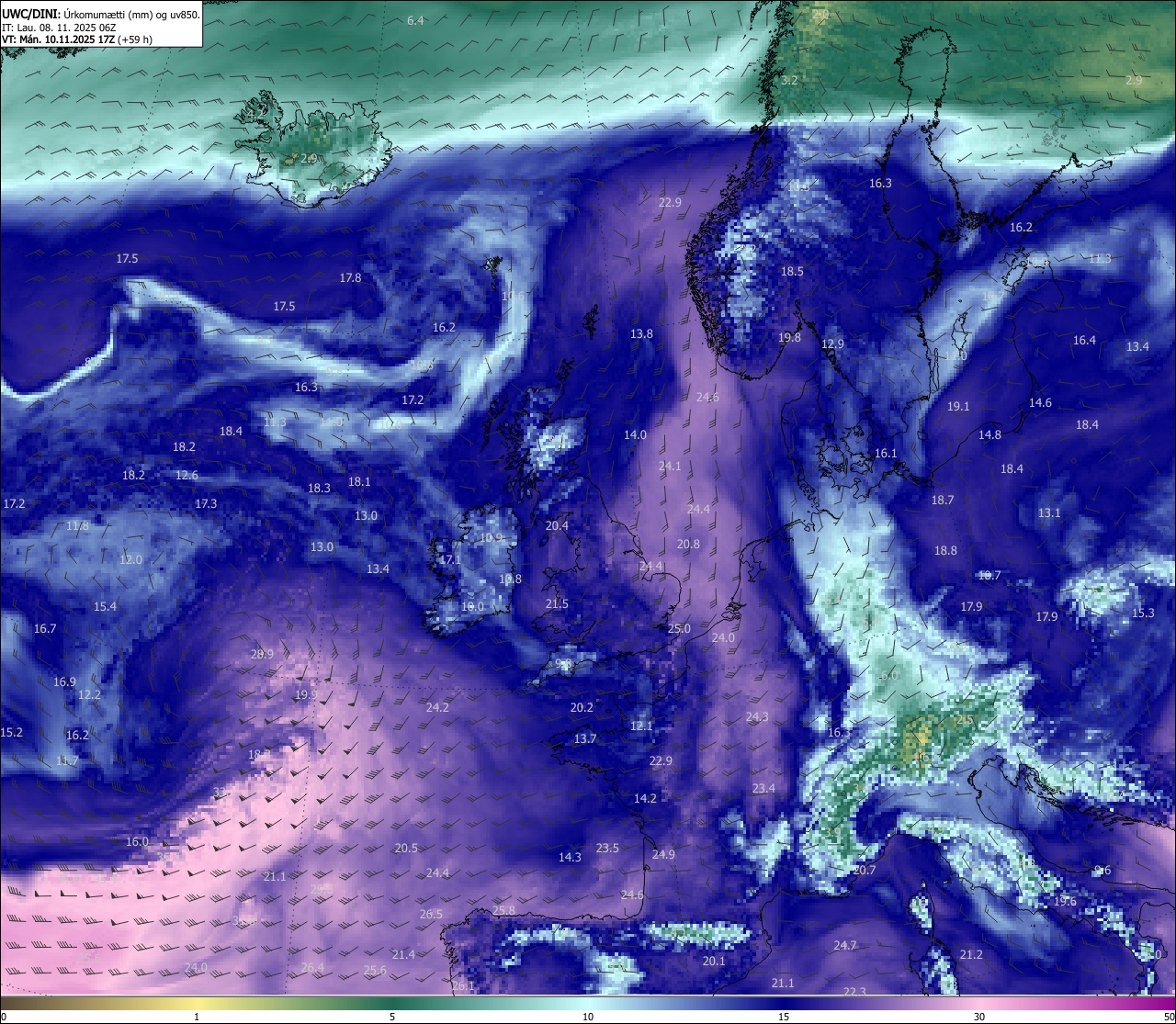Click the map value "13.1"
Viewport: 1176px width, 1024px height.
pyautogui.click(x=1049, y=512)
